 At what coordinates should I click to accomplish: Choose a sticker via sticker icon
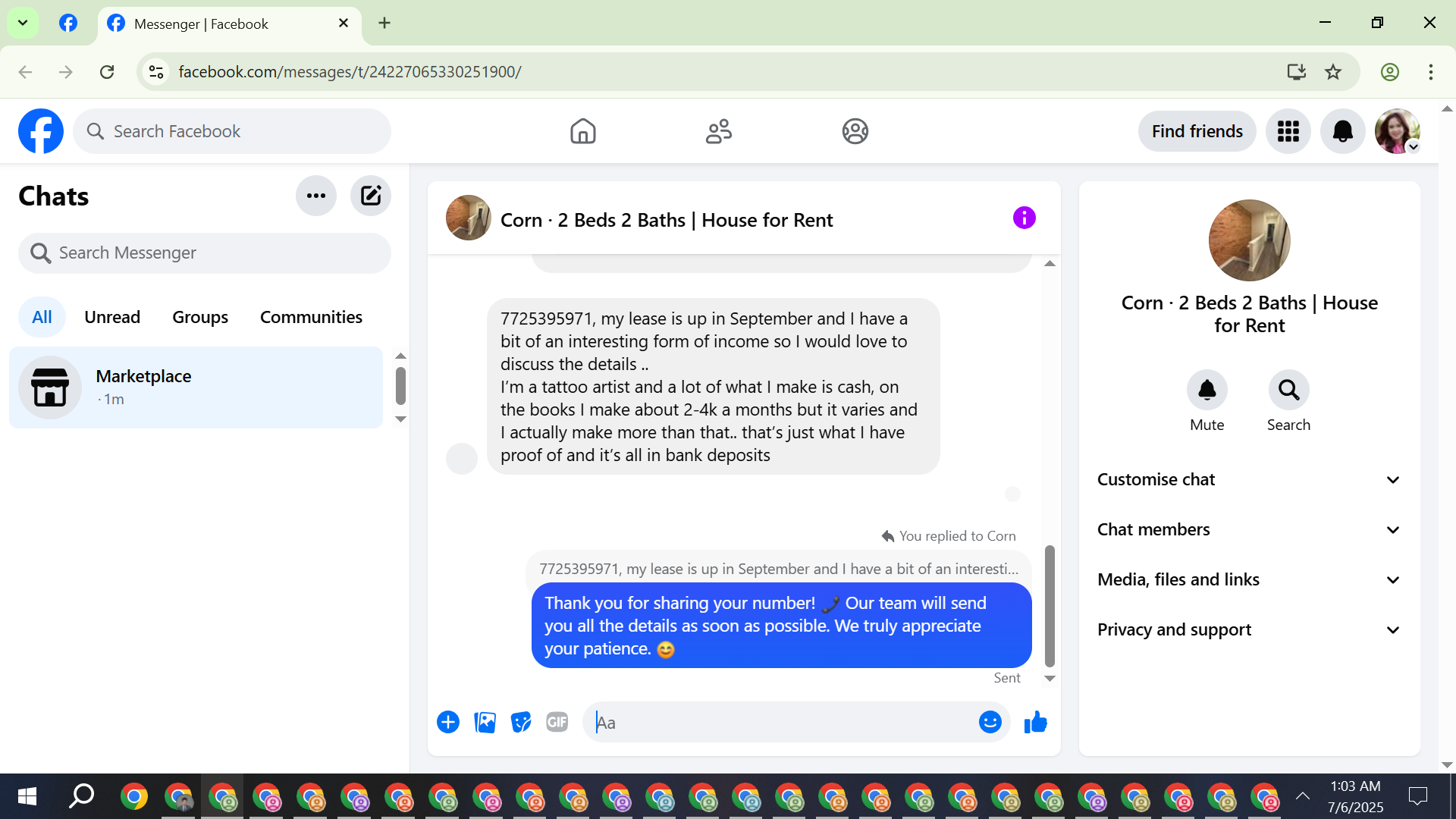tap(521, 723)
